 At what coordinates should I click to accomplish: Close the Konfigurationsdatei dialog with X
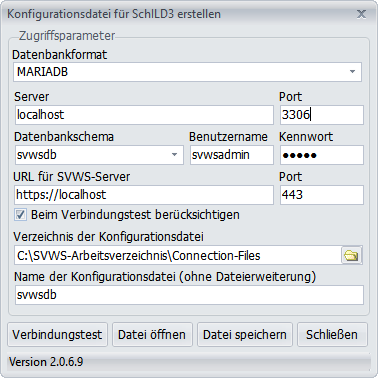(361, 14)
